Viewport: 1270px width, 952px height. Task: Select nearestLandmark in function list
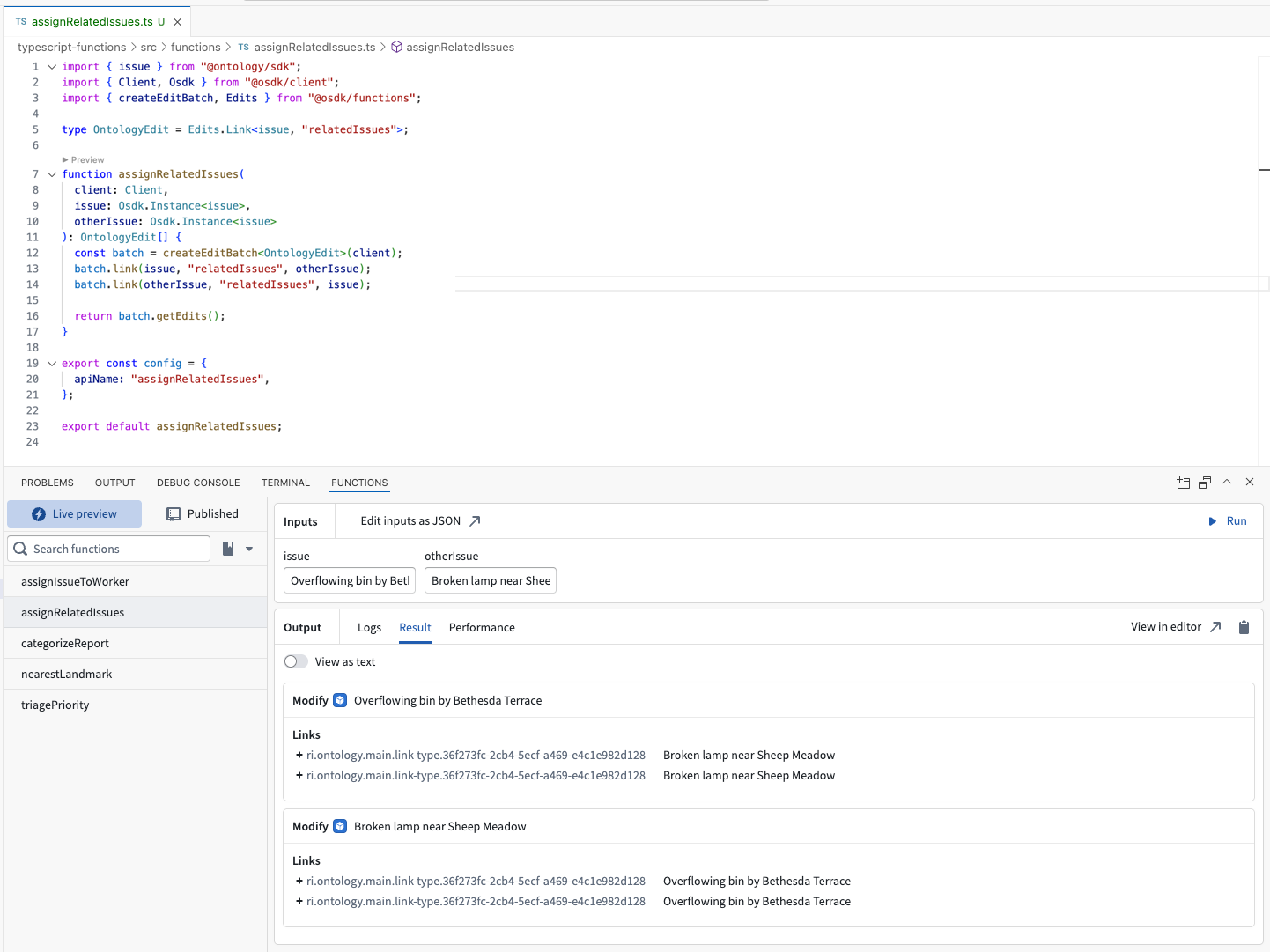point(136,675)
